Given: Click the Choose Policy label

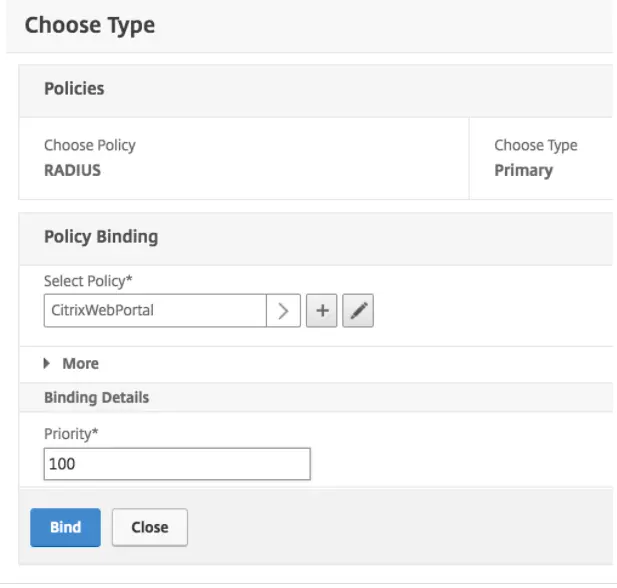Looking at the screenshot, I should point(90,146).
